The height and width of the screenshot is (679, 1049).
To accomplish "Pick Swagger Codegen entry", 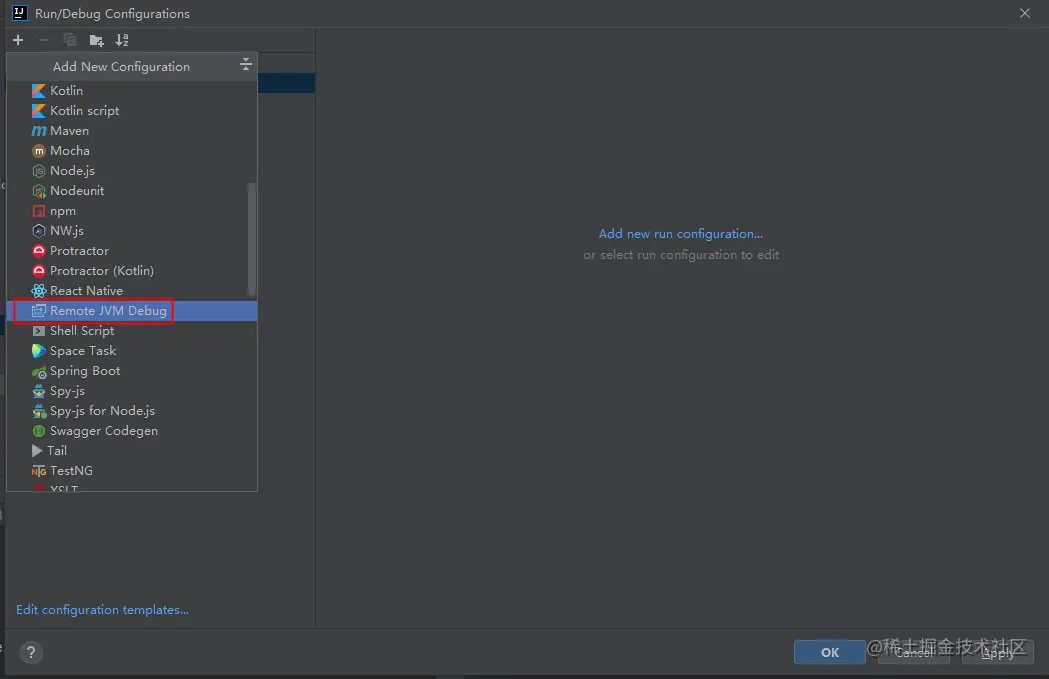I will coord(132,431).
